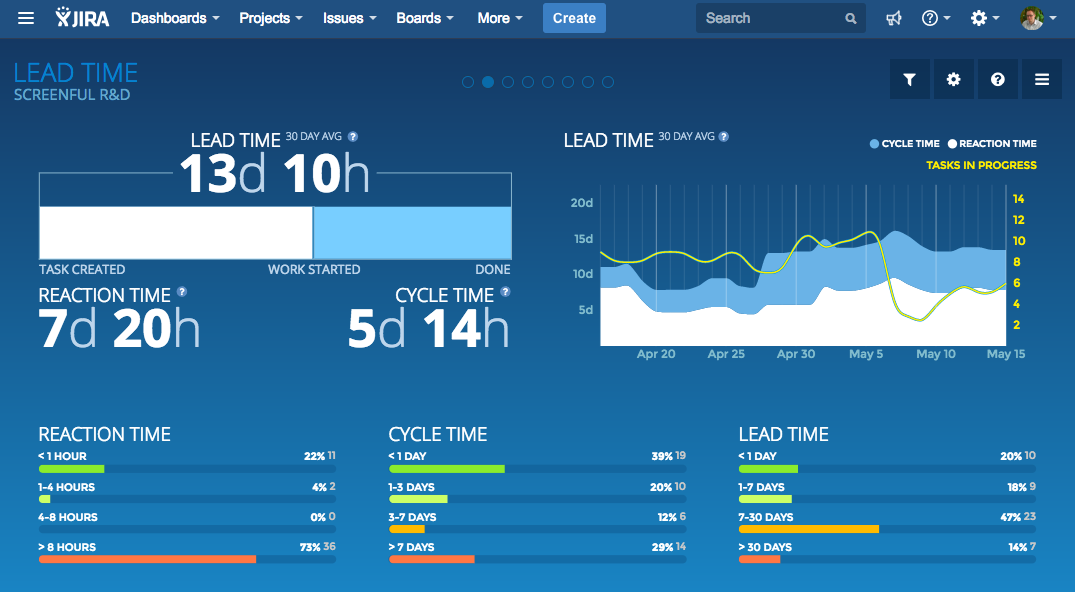1075x592 pixels.
Task: Click the TASK CREATED label
Action: tap(82, 270)
